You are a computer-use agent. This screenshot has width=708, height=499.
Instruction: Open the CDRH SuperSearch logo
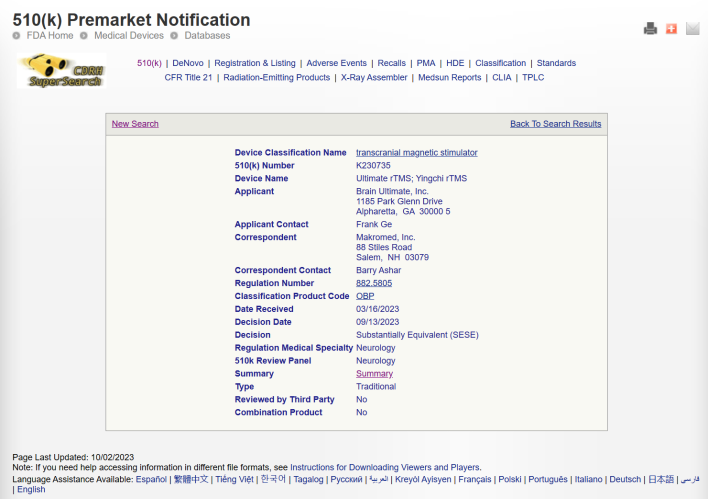pyautogui.click(x=61, y=71)
